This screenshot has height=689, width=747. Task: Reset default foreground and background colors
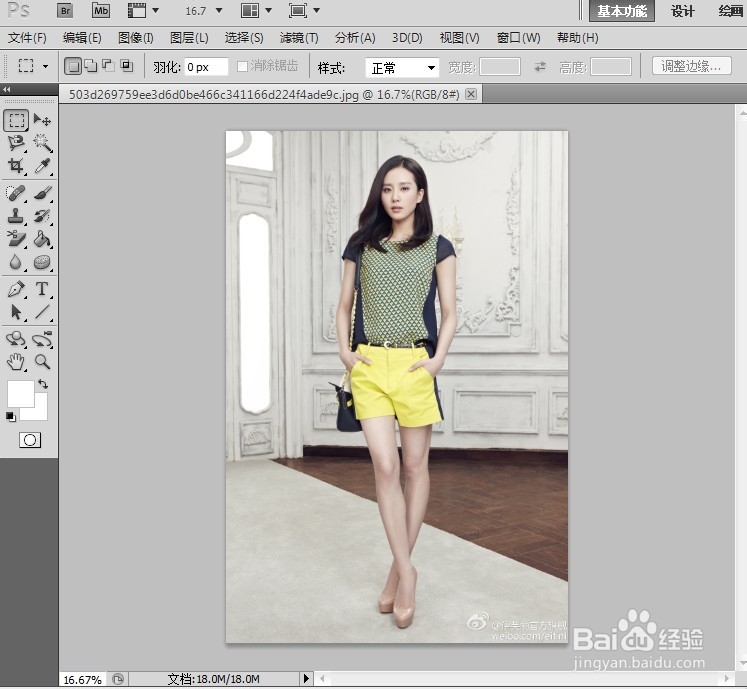click(10, 416)
